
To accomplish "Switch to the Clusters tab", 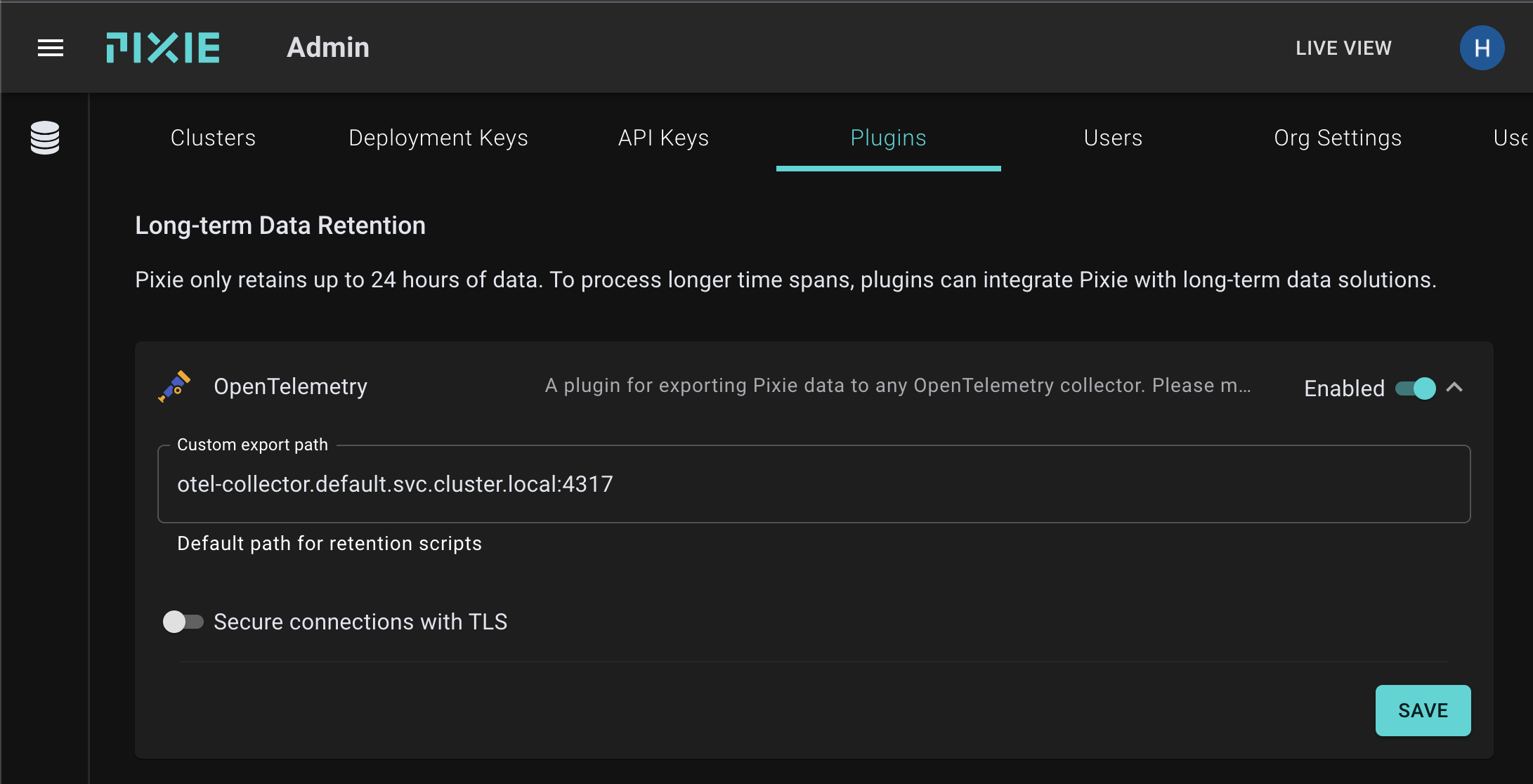I will [x=213, y=138].
